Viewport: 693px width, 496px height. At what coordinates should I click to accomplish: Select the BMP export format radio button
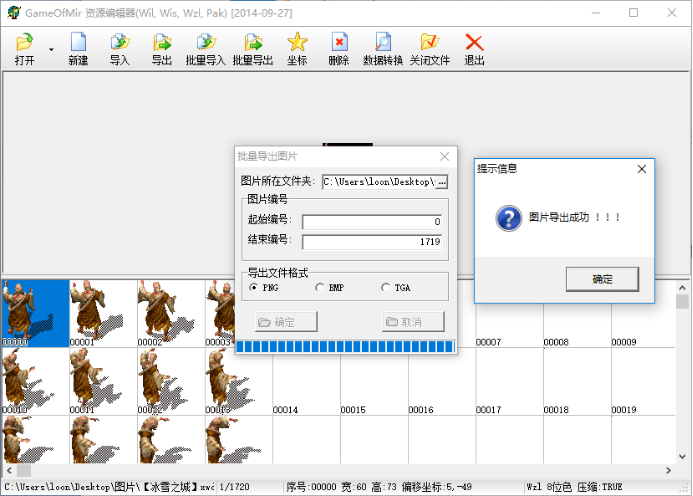coord(320,288)
